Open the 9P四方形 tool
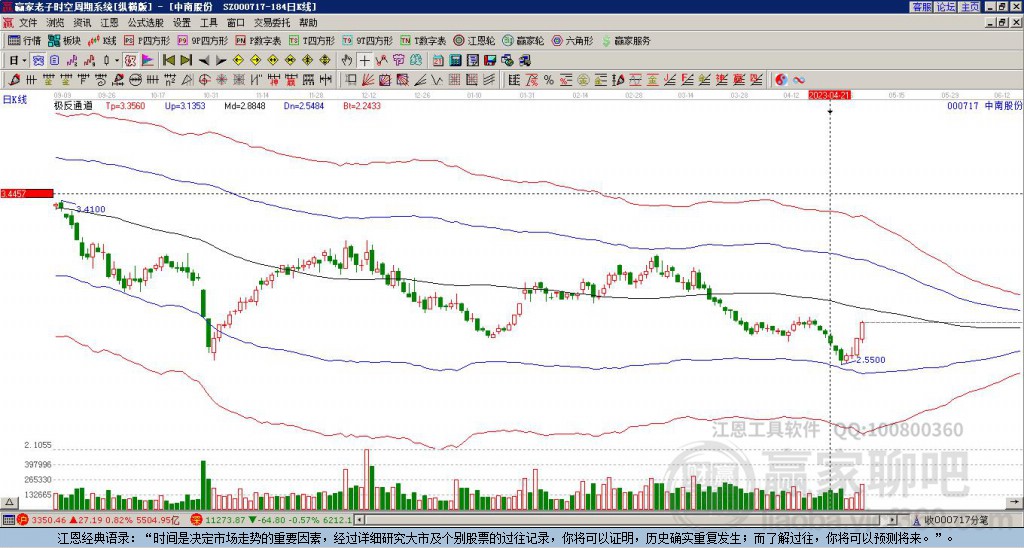The image size is (1024, 548). click(203, 40)
